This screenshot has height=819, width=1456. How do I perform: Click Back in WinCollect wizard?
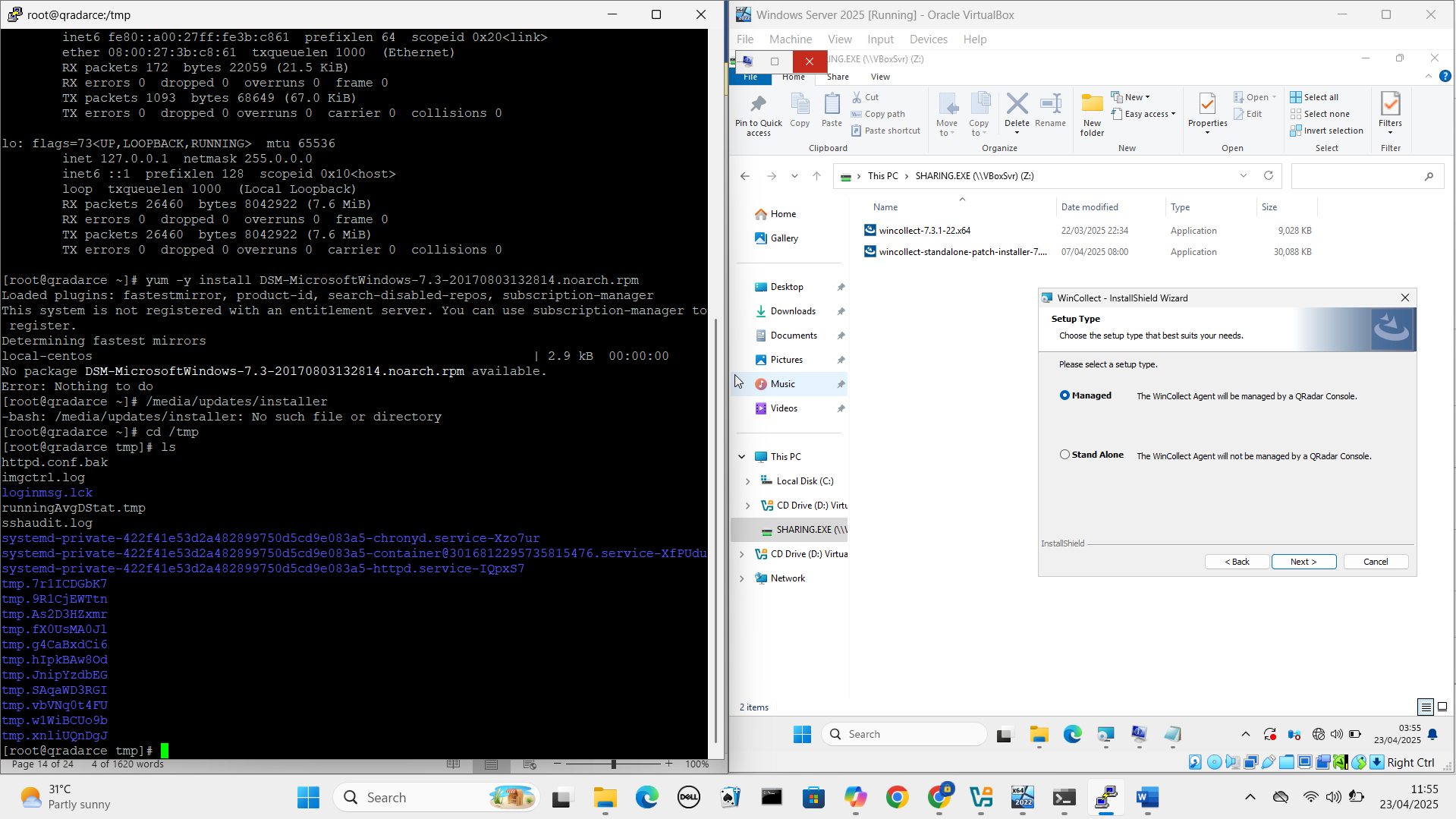1237,562
